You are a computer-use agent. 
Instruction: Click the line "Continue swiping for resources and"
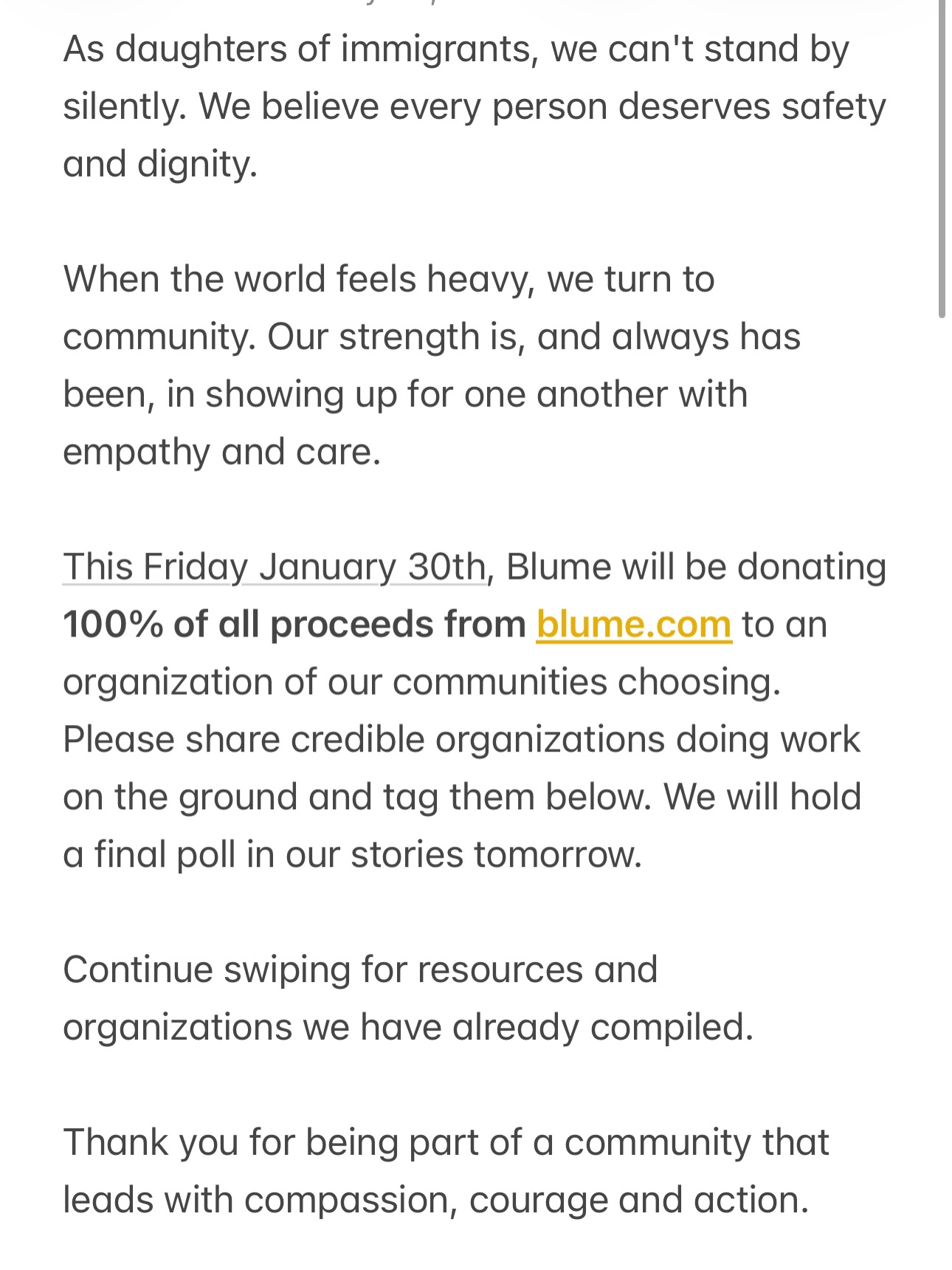[359, 970]
